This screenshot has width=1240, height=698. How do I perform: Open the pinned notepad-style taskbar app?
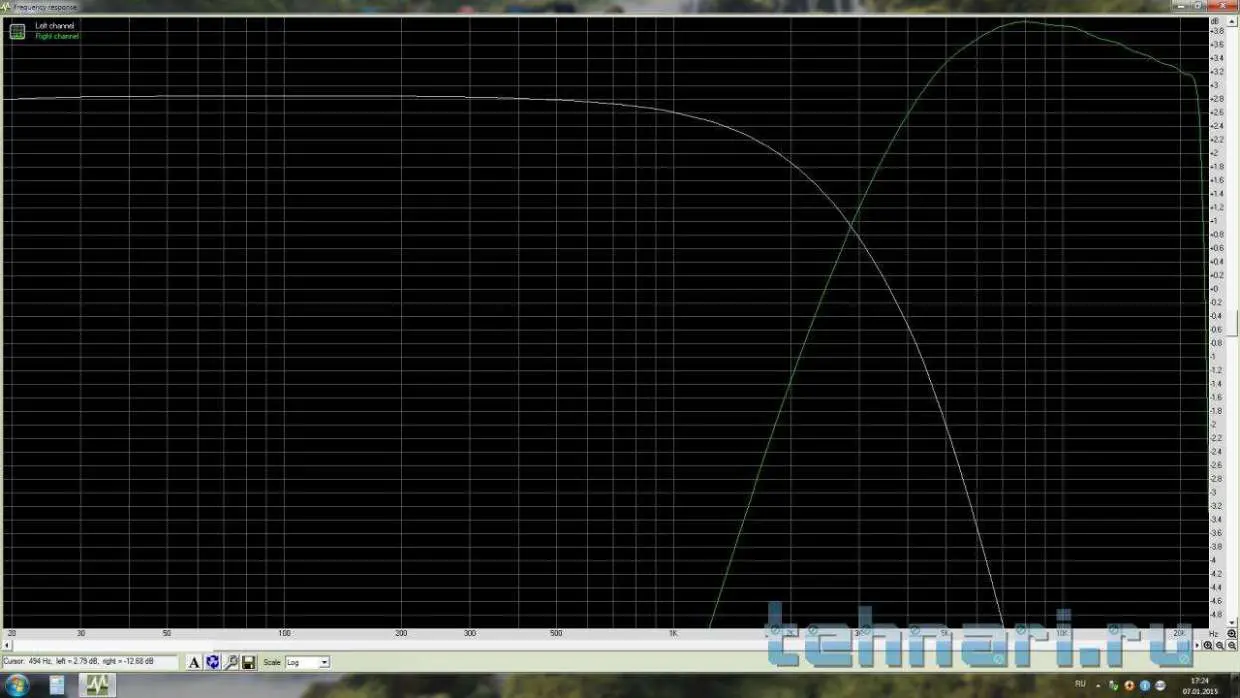(58, 685)
